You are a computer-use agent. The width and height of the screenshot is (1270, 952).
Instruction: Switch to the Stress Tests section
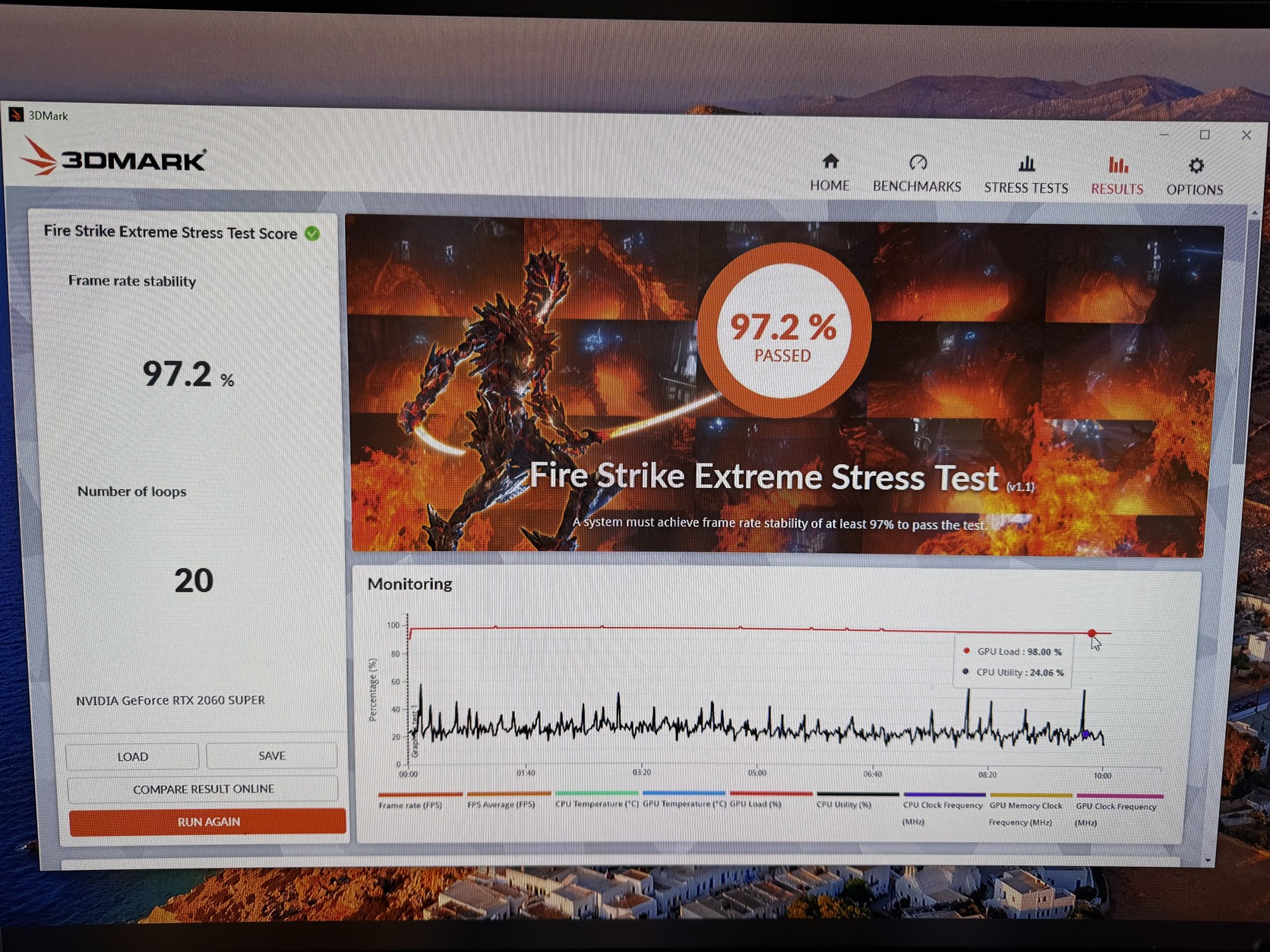tap(1026, 175)
